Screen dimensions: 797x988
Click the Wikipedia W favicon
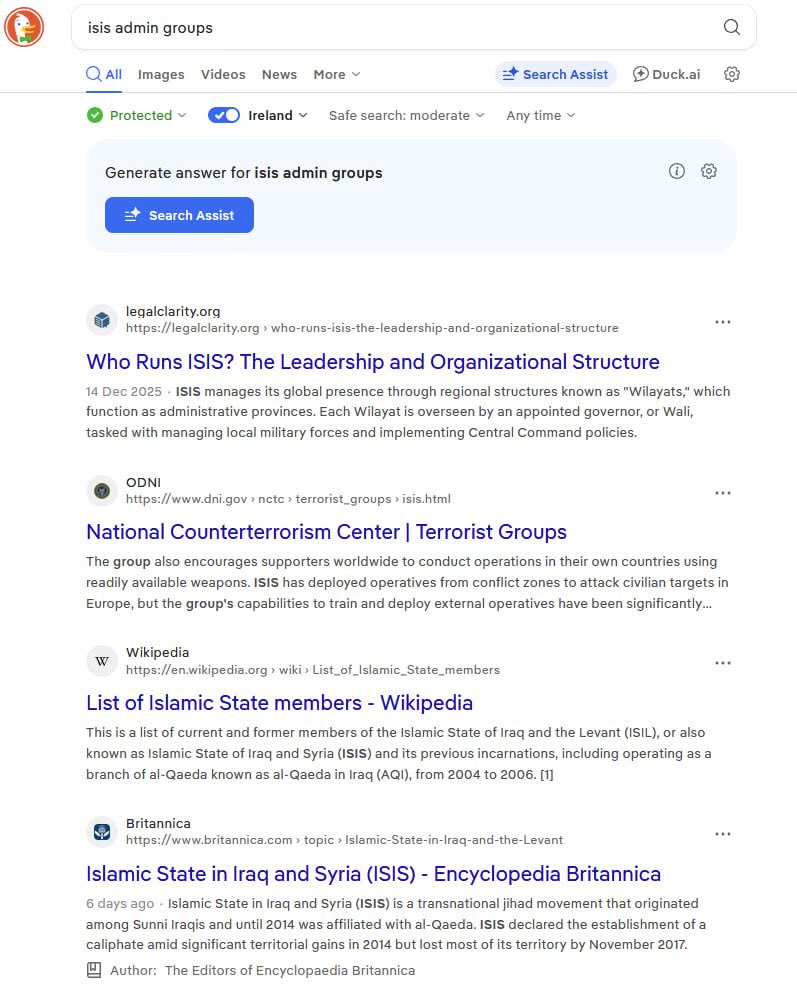tap(101, 661)
